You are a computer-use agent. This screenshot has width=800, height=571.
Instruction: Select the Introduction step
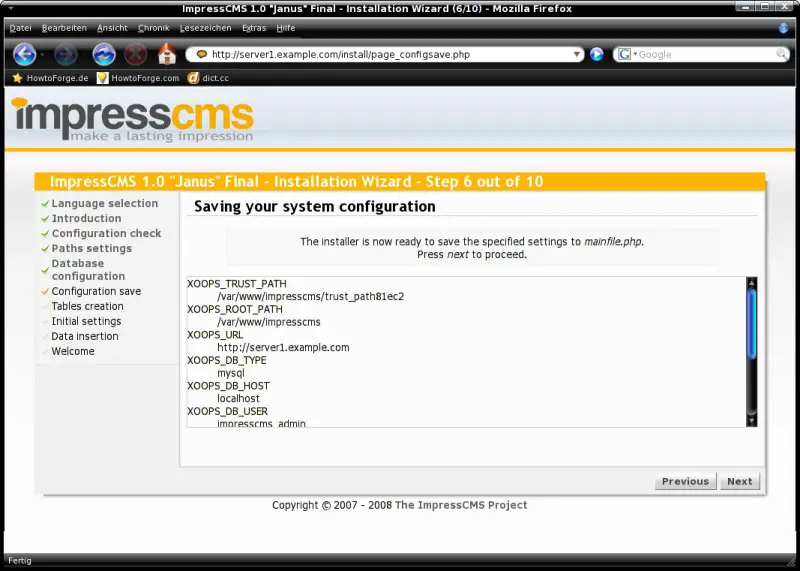pos(86,218)
